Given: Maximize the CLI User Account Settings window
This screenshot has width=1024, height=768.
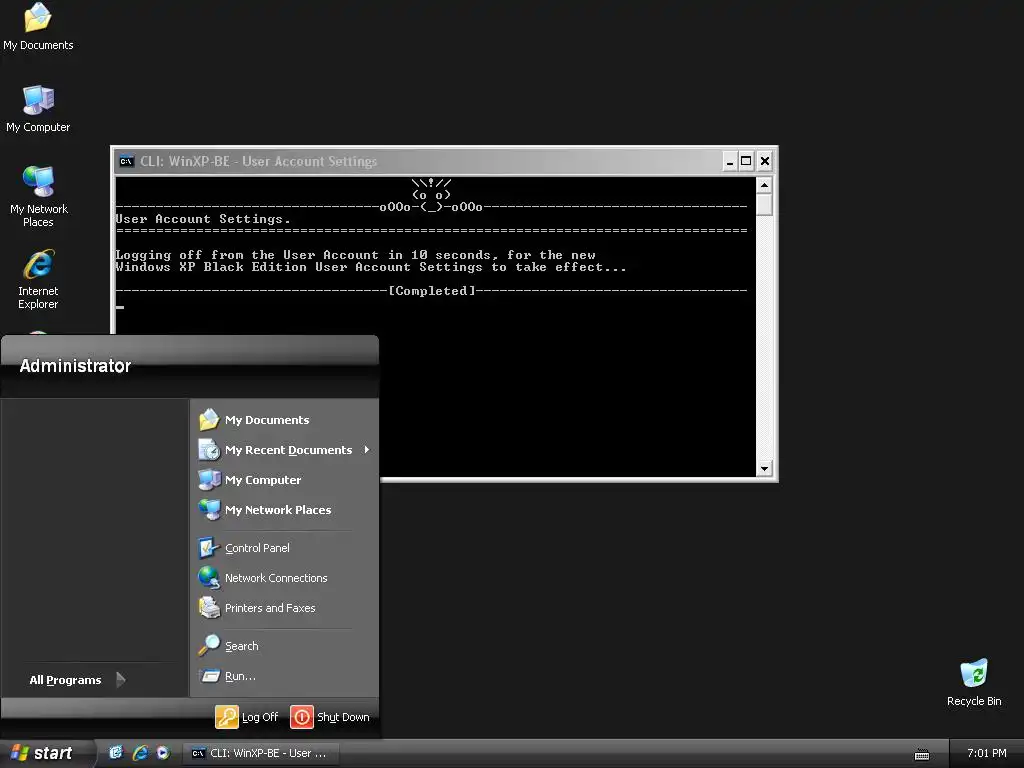Looking at the screenshot, I should (746, 161).
